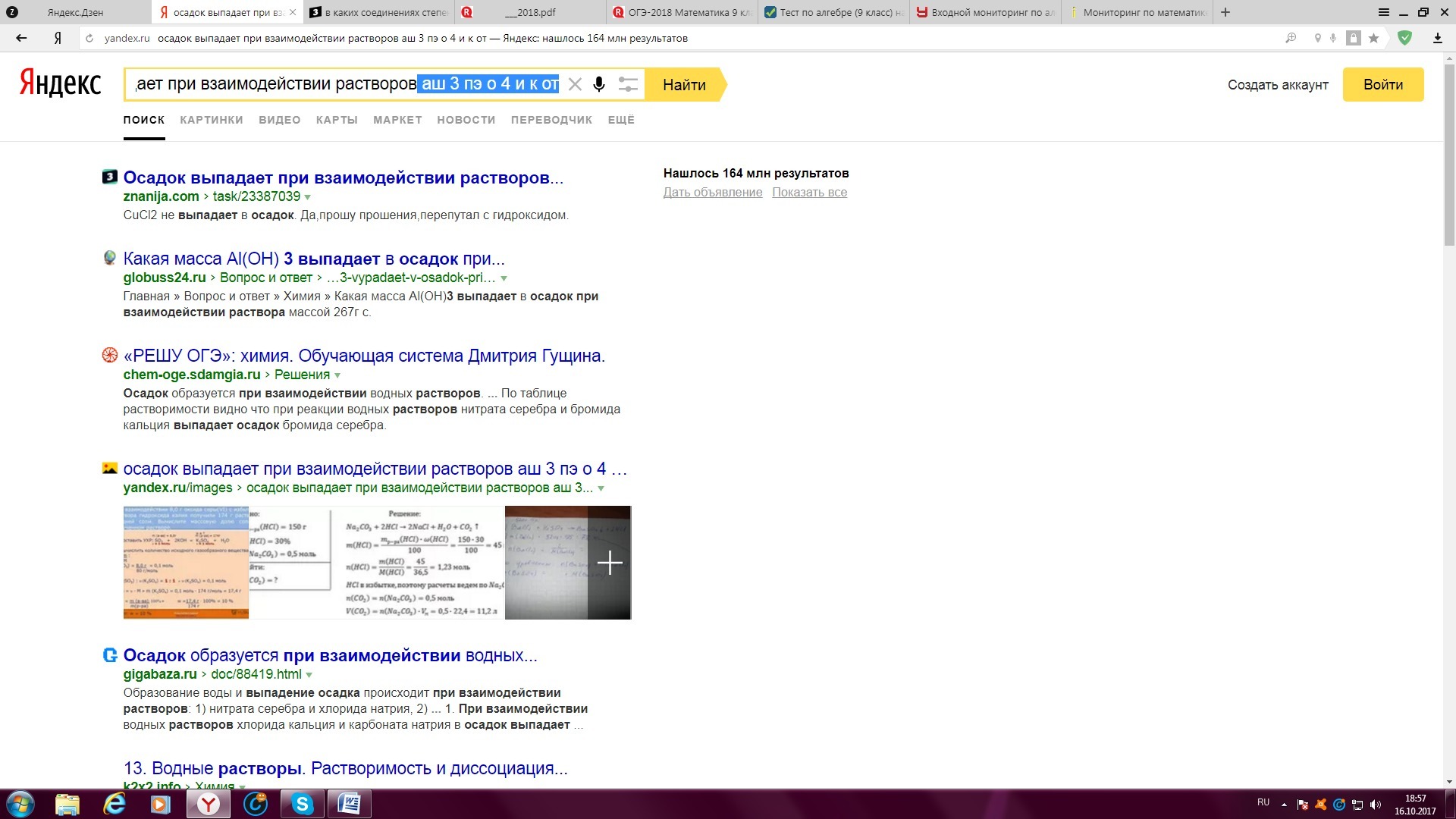Screen dimensions: 1456x819
Task: Expand the znanija.com result dropdown arrow
Action: pyautogui.click(x=308, y=197)
